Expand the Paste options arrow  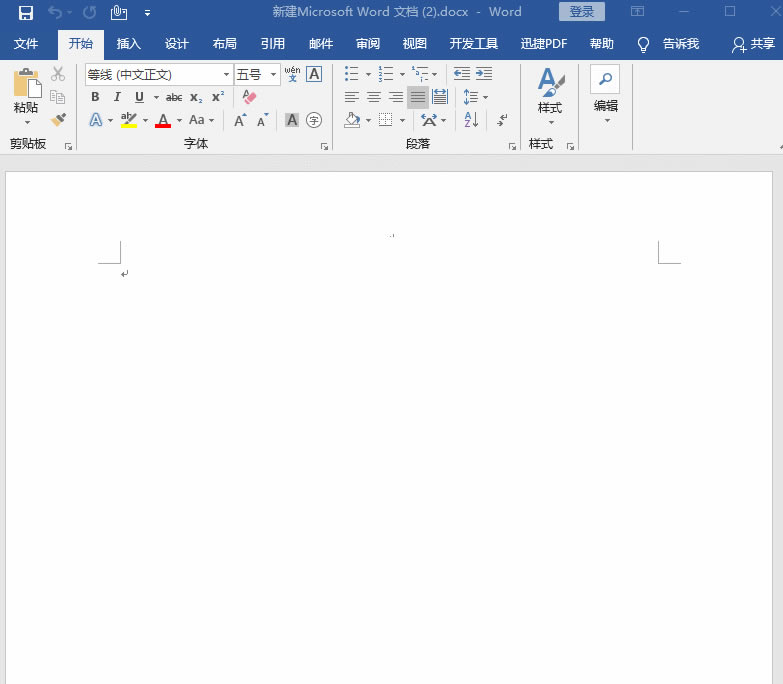click(27, 122)
